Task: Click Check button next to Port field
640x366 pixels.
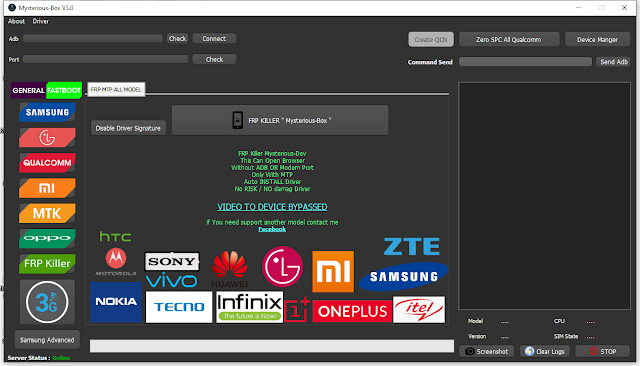Action: pos(214,59)
